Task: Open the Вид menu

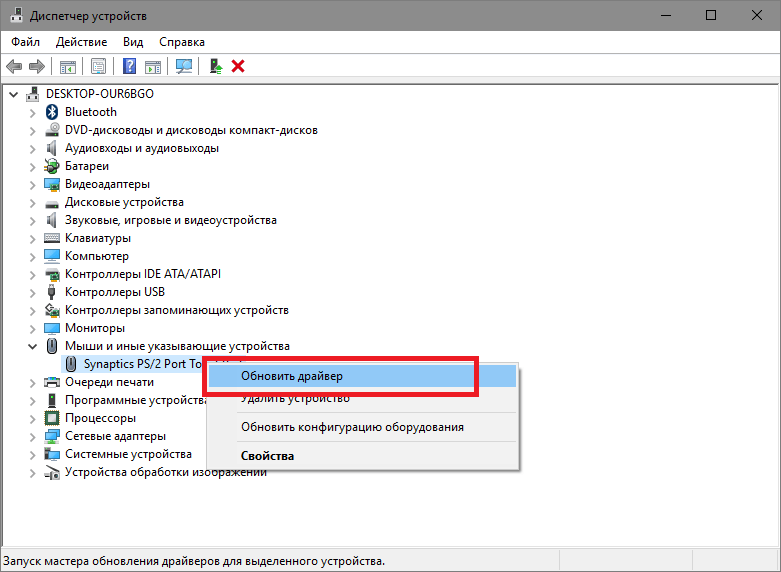Action: pos(133,42)
